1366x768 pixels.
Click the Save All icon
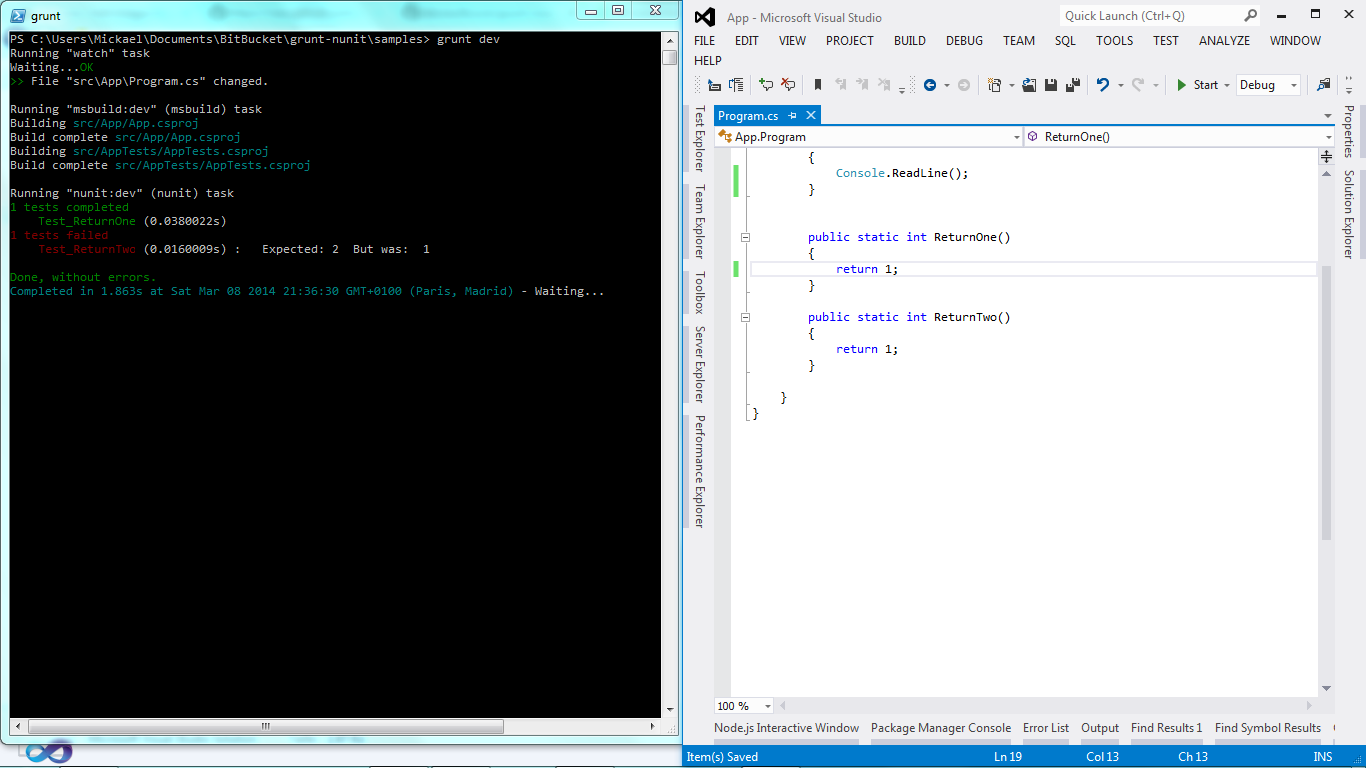click(1073, 85)
